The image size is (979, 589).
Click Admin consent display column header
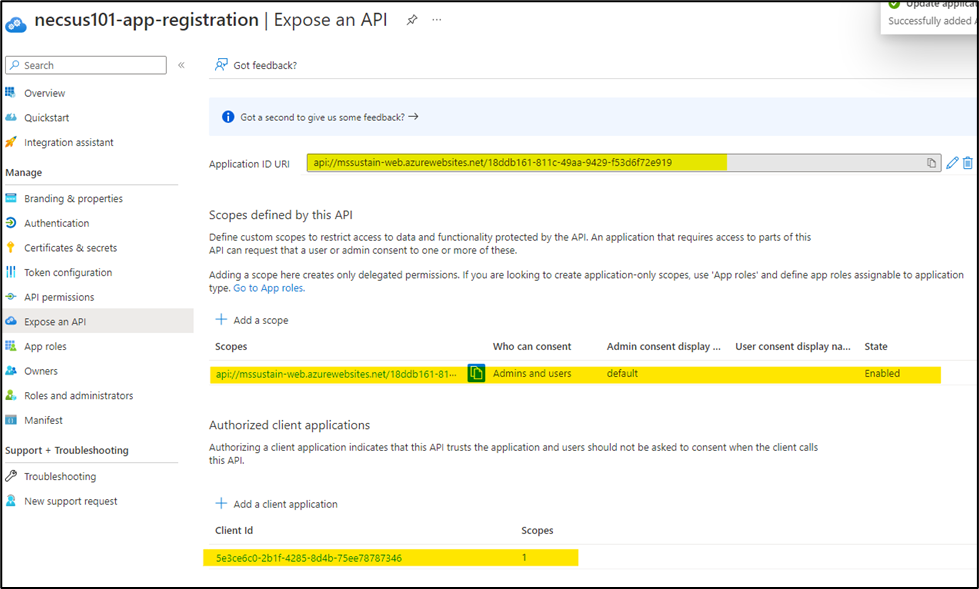point(664,347)
